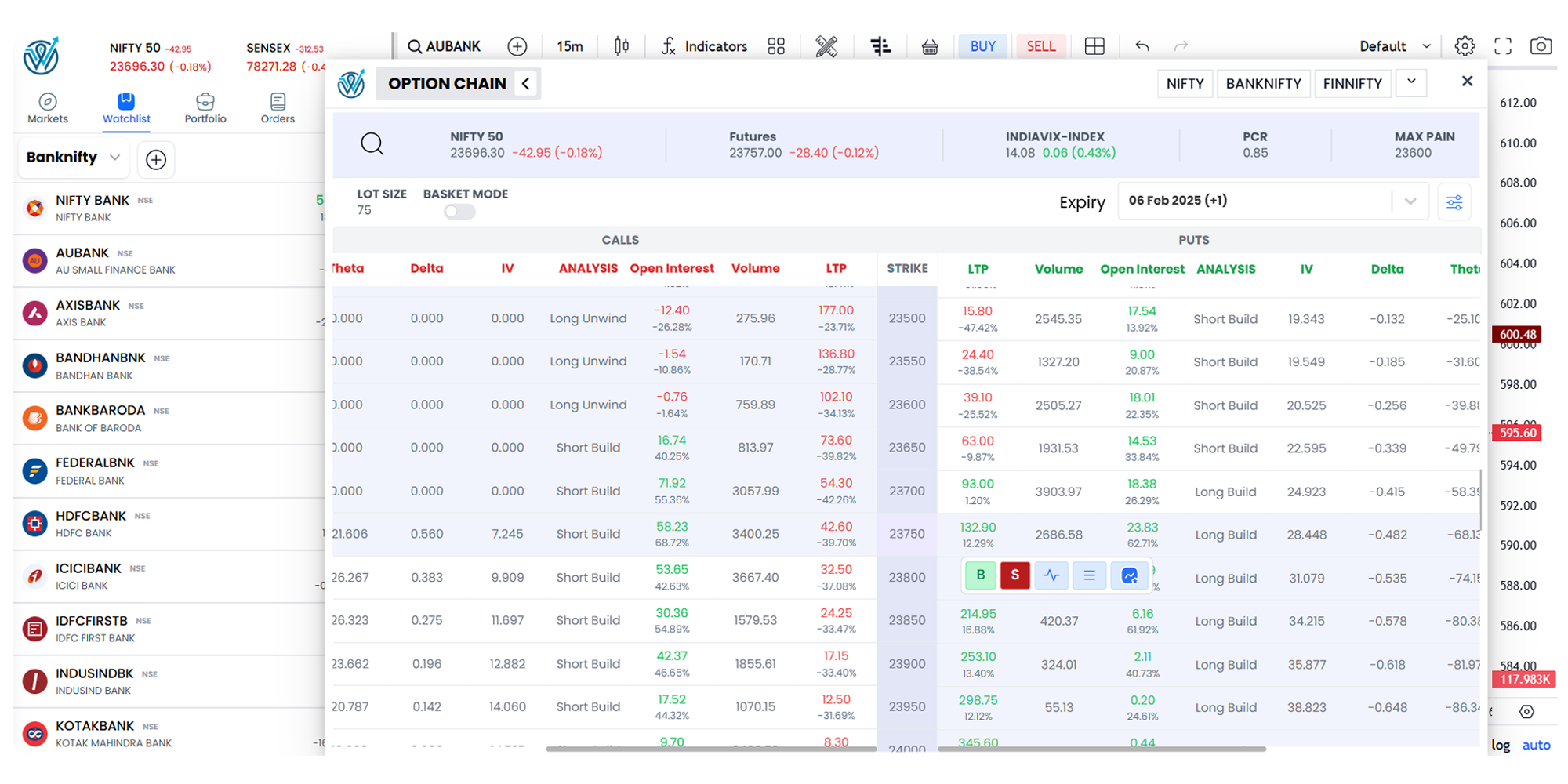Open the chart layout grid icon

[x=776, y=46]
